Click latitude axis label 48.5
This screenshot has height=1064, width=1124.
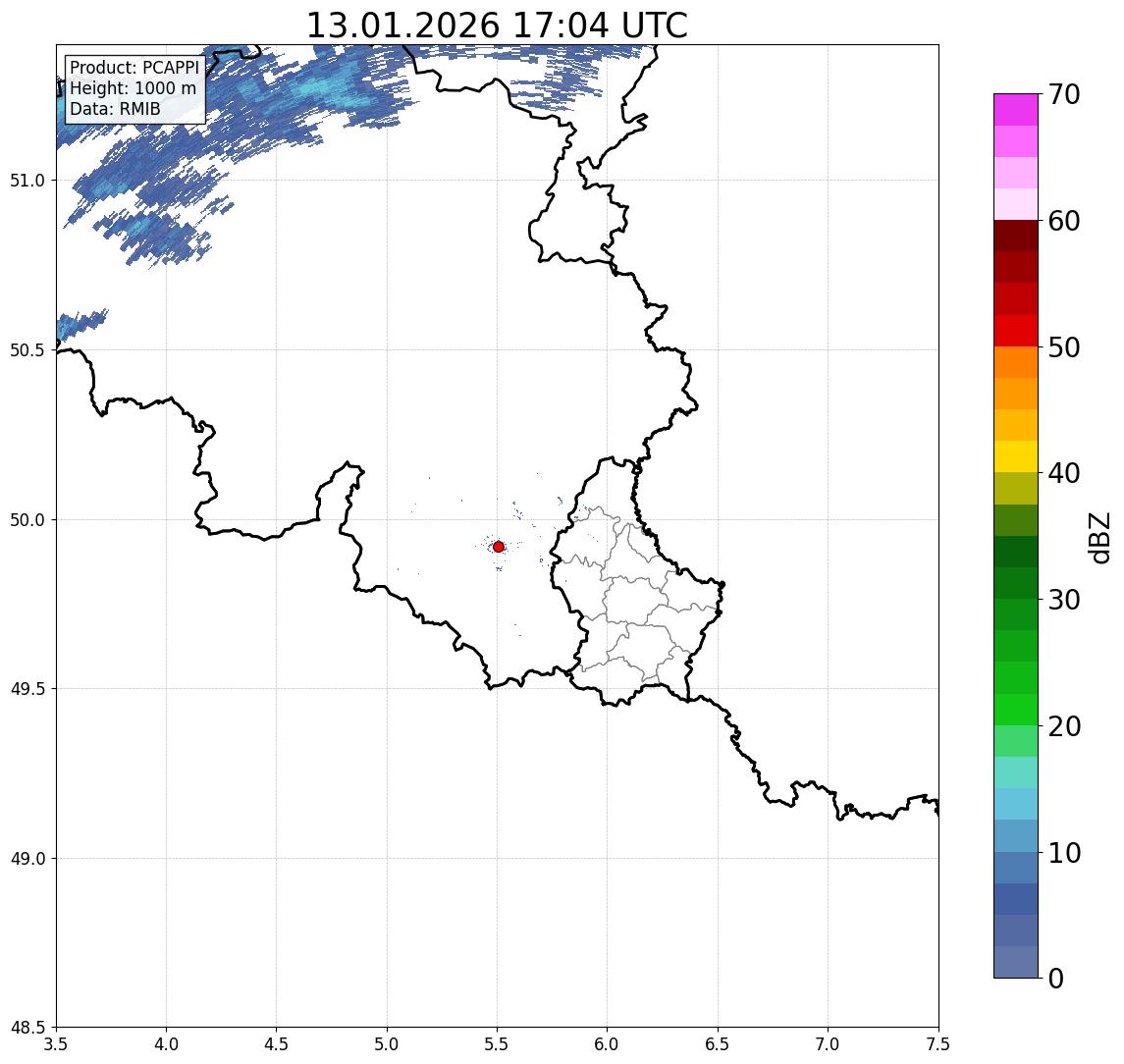click(x=27, y=1028)
